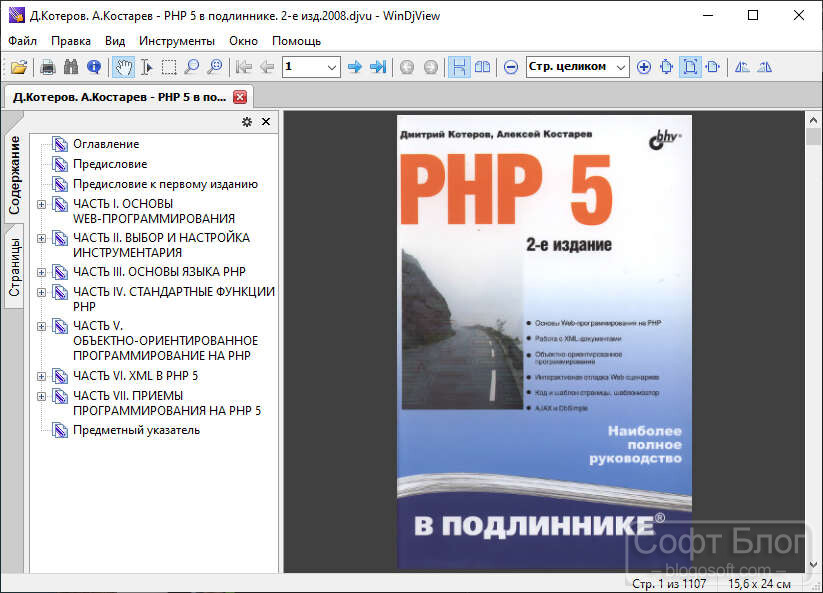Viewport: 823px width, 593px height.
Task: Click the zoom in plus icon
Action: coord(643,67)
